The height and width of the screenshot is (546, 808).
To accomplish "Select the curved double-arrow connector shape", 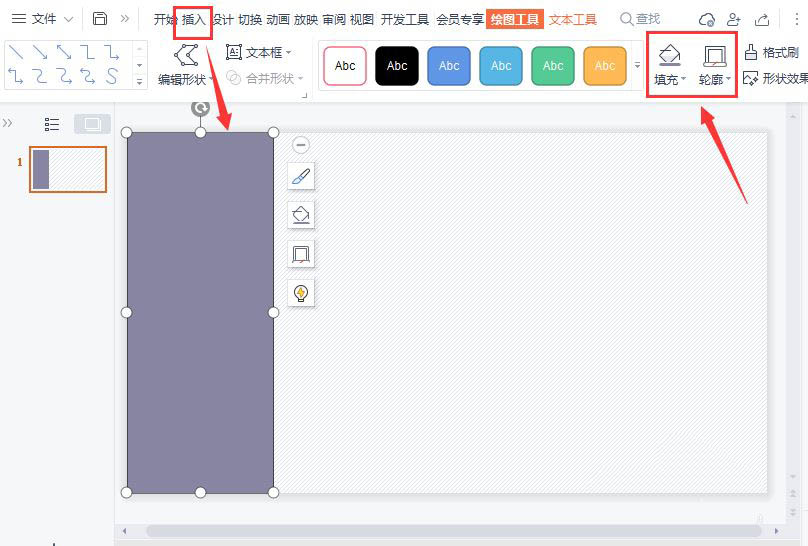I will [x=88, y=76].
